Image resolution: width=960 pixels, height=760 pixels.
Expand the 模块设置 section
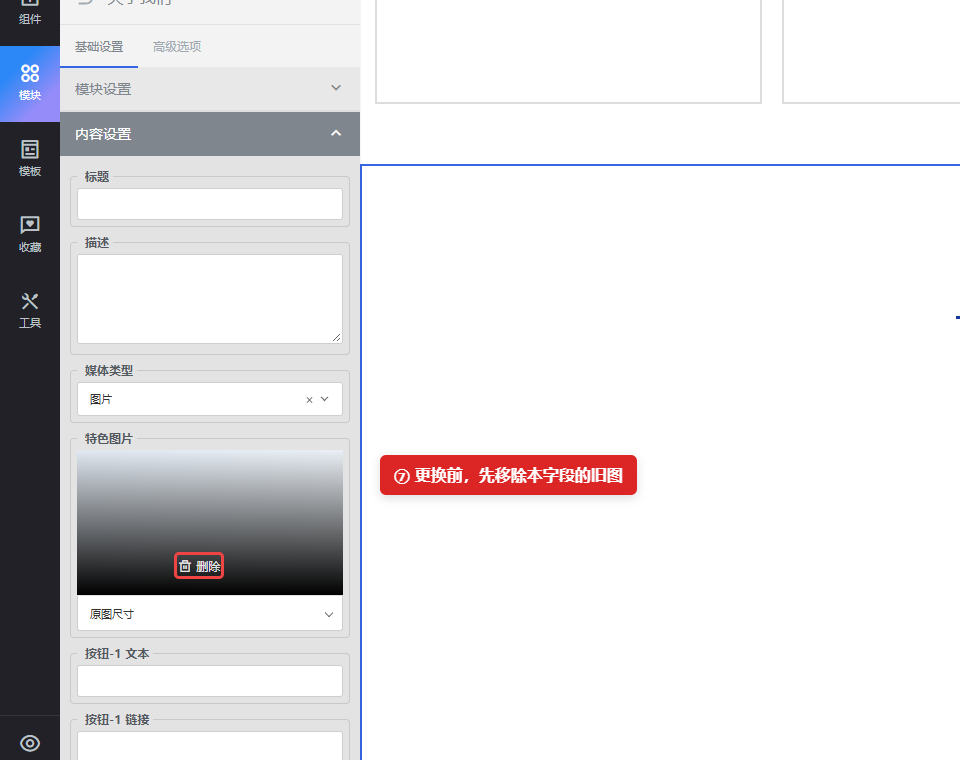(210, 89)
